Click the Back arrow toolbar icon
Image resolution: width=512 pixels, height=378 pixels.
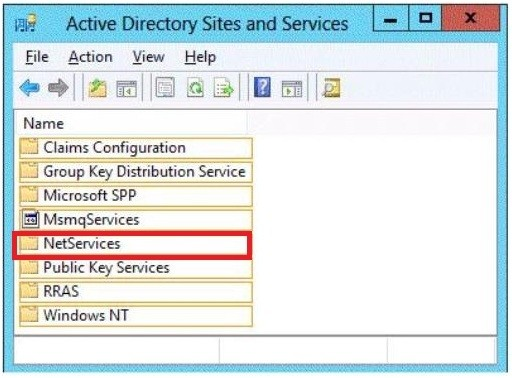pyautogui.click(x=30, y=88)
